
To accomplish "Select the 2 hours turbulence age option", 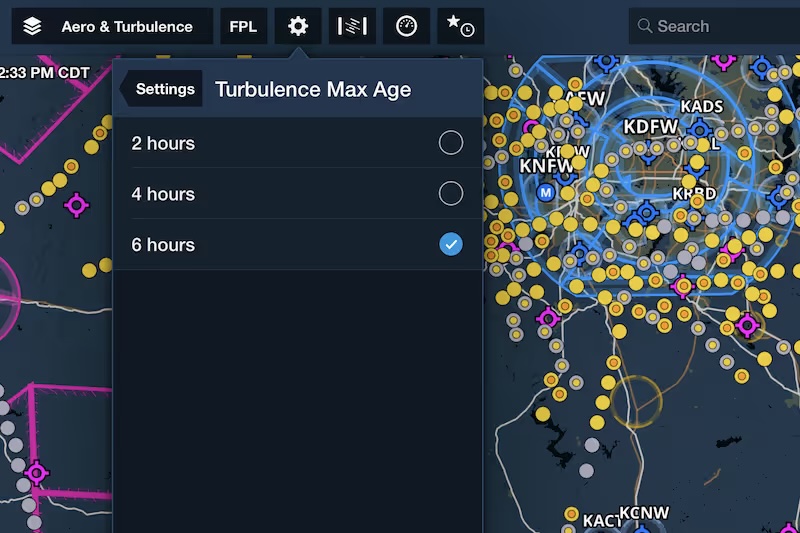I will pyautogui.click(x=451, y=143).
